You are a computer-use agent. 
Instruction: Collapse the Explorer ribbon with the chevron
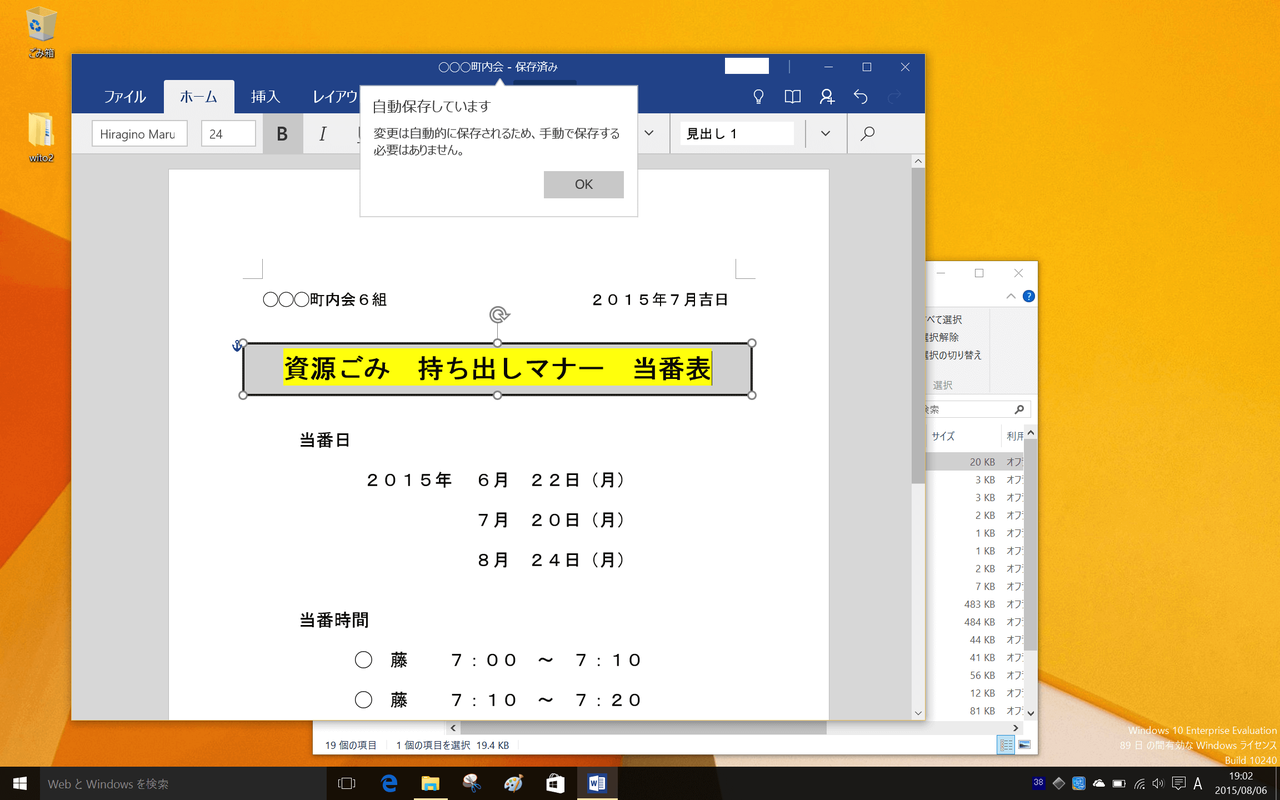click(x=1011, y=297)
